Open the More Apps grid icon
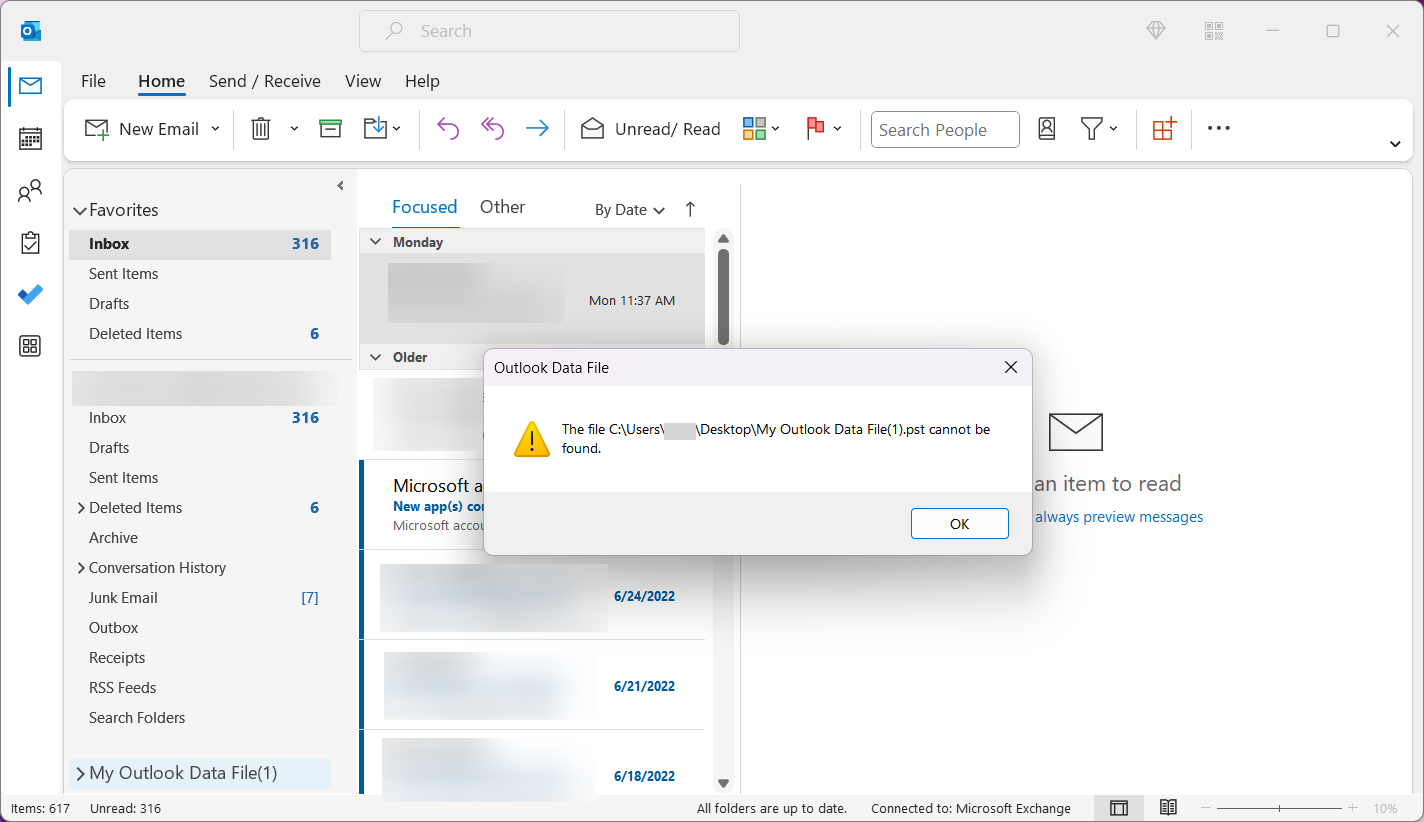This screenshot has width=1424, height=822. point(30,346)
